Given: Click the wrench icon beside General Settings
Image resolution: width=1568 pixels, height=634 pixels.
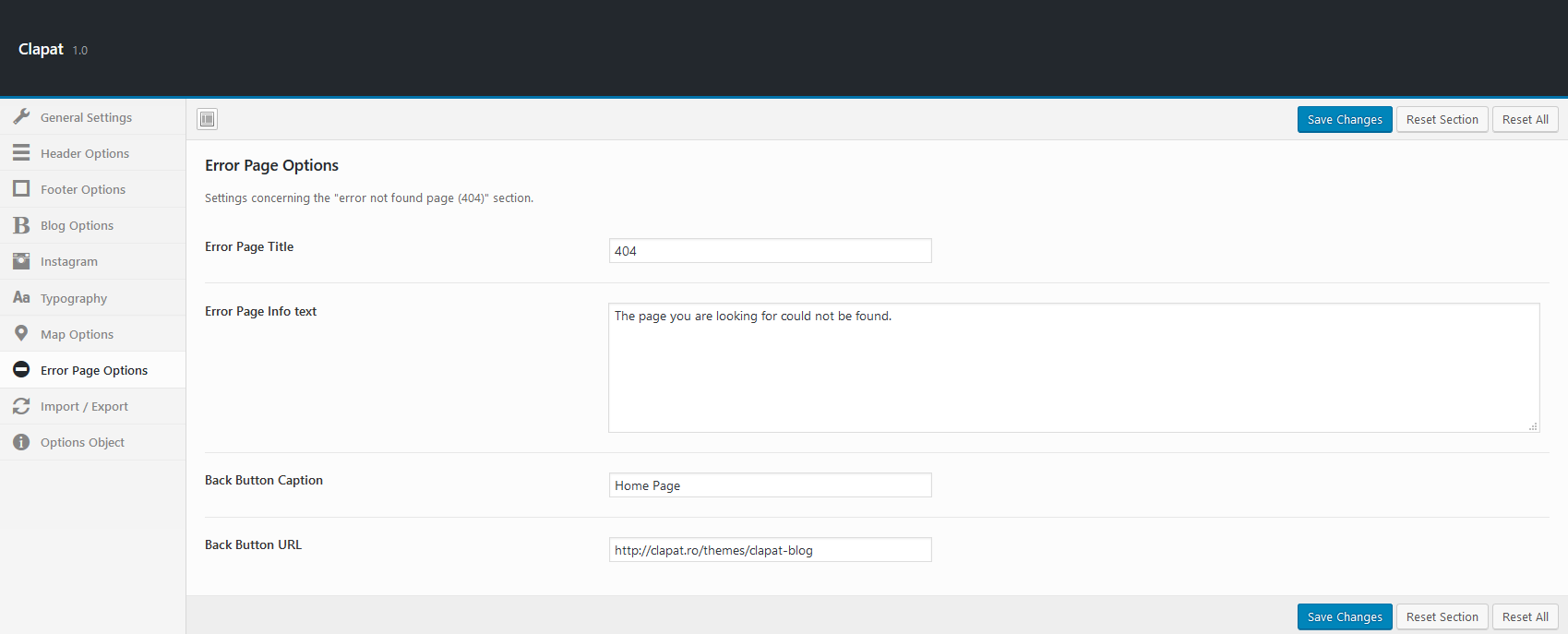Looking at the screenshot, I should point(21,117).
